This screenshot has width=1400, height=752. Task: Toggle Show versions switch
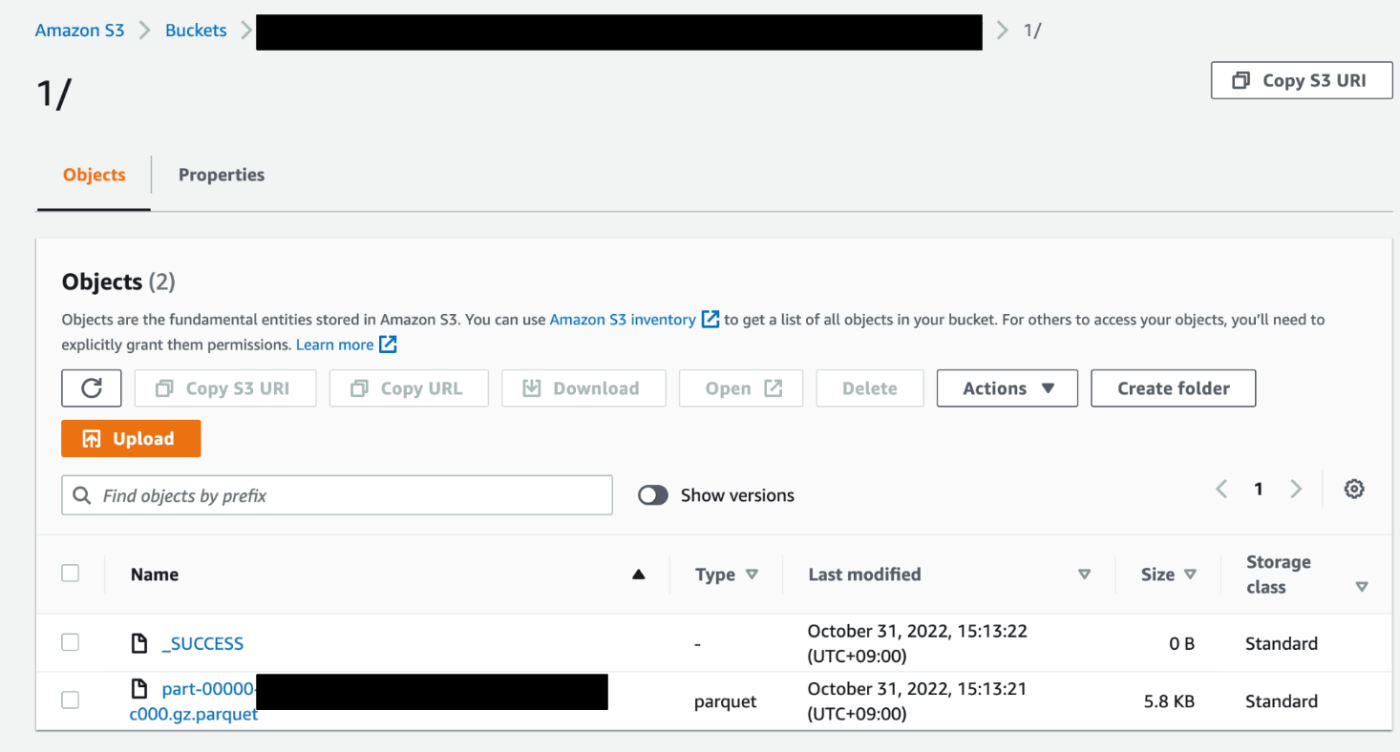[x=653, y=495]
